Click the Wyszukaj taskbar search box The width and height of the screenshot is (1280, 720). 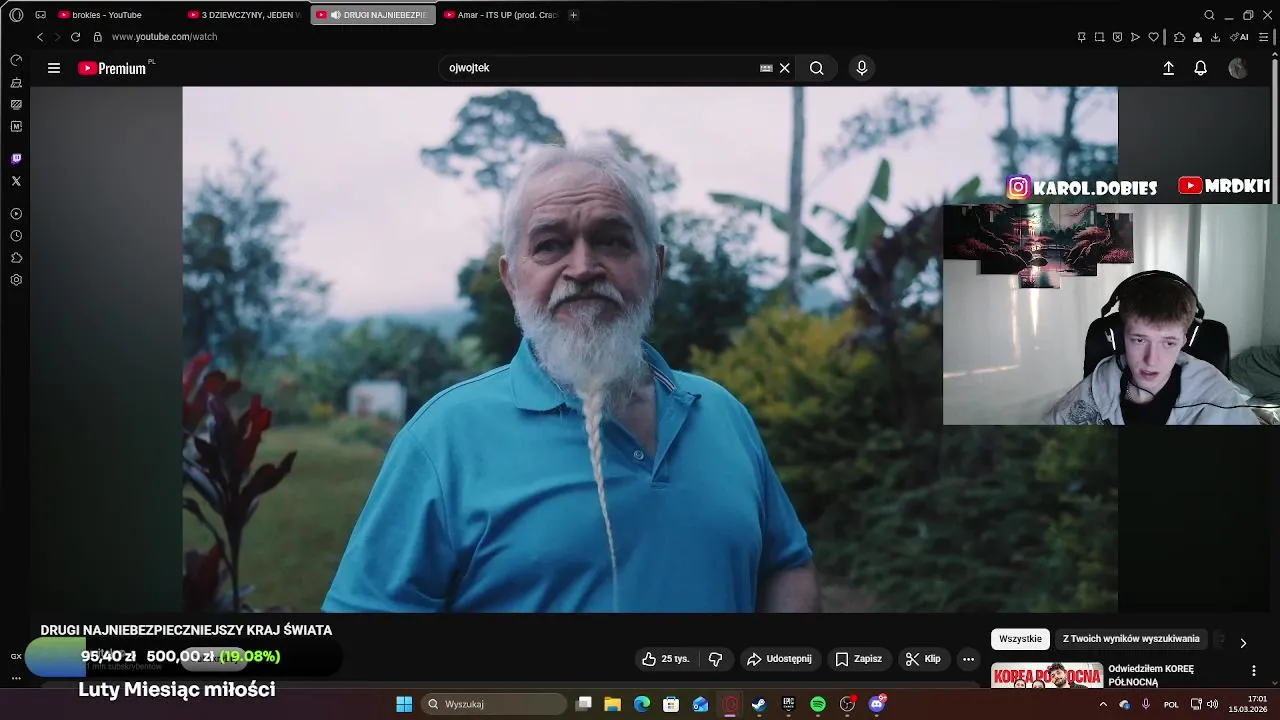[x=494, y=704]
